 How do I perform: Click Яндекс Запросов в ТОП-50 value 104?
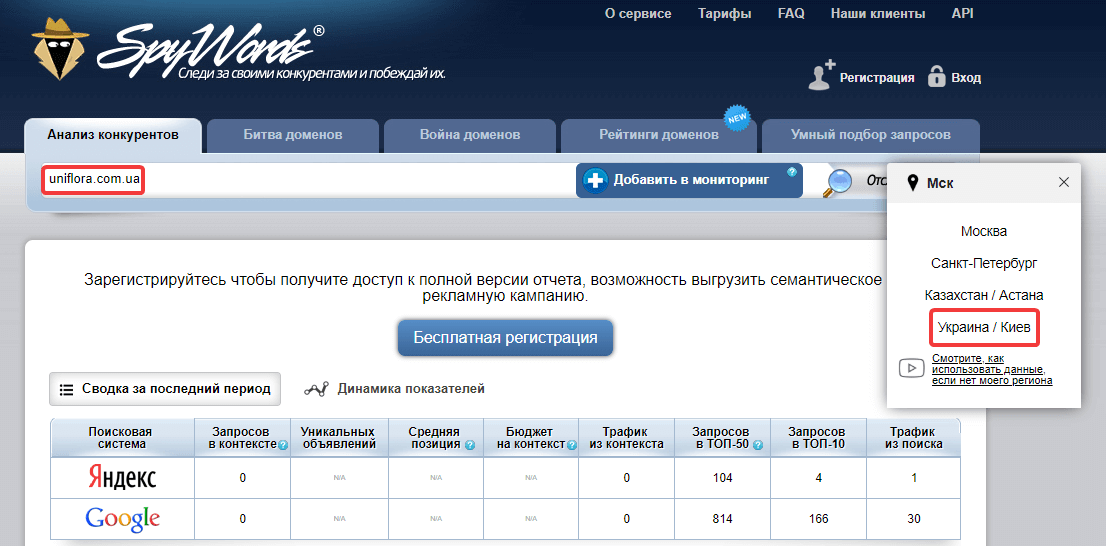click(722, 478)
